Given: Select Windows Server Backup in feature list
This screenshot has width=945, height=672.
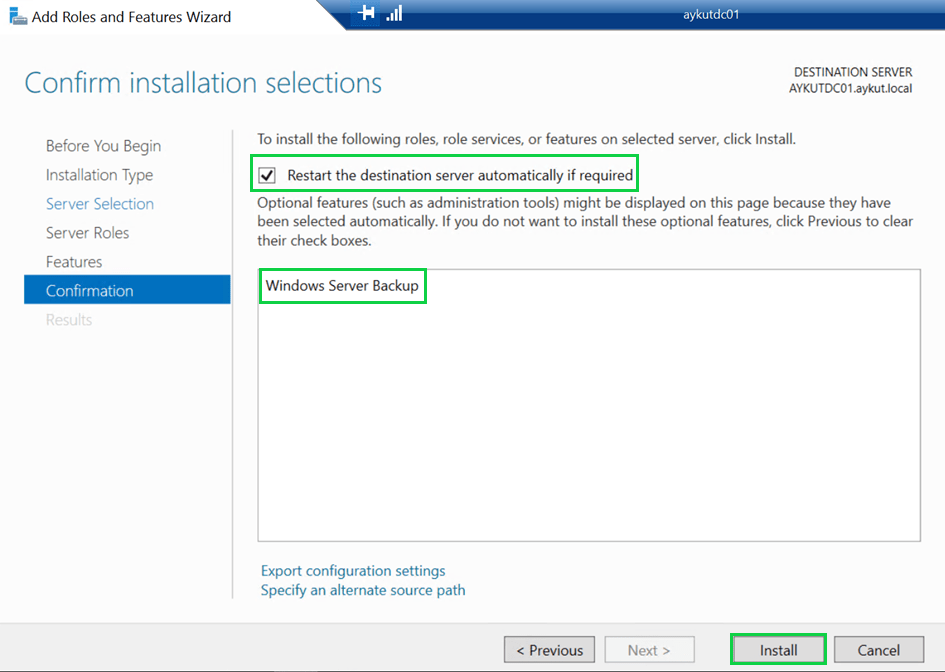Looking at the screenshot, I should pos(342,286).
